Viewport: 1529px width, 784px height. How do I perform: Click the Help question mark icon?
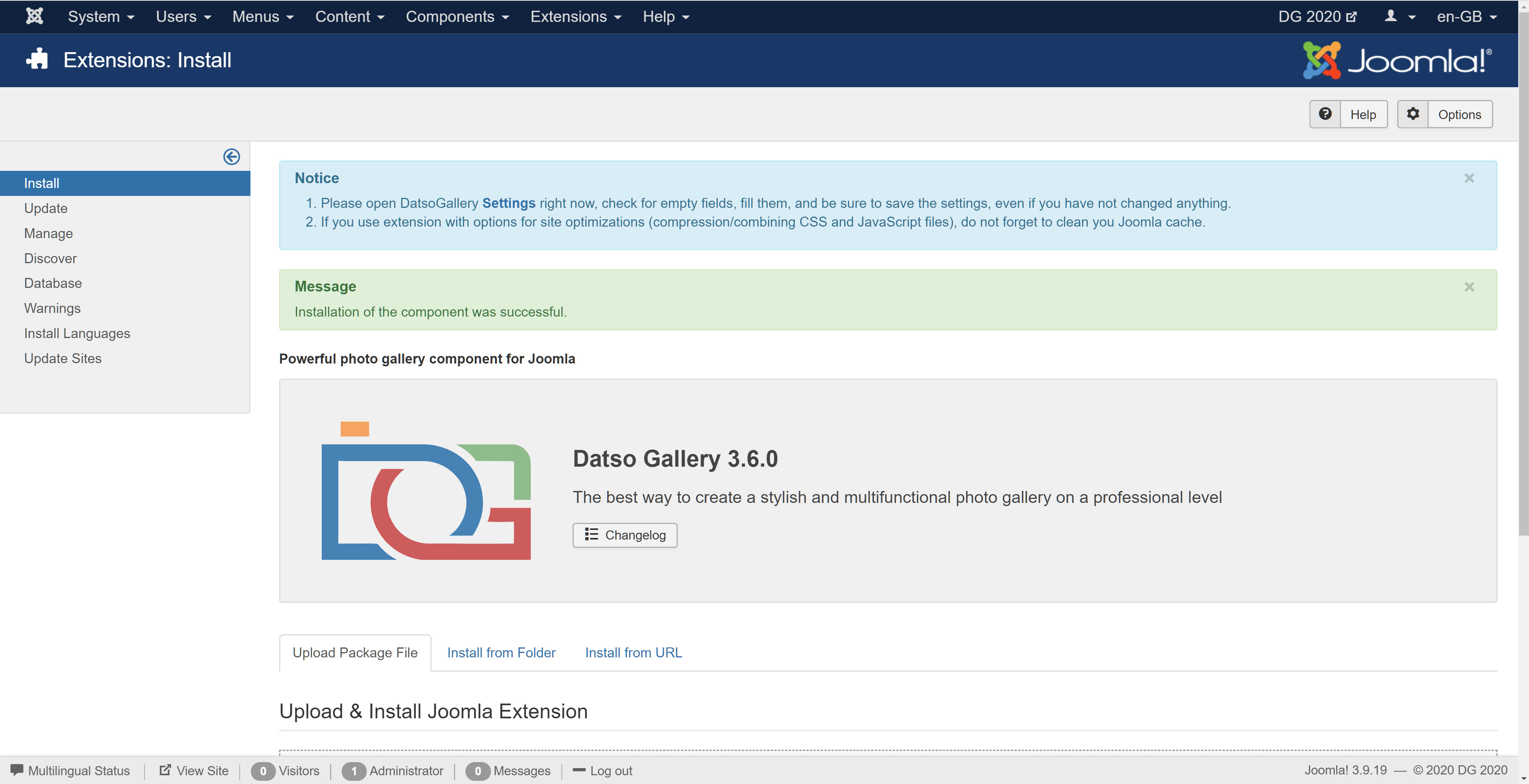(x=1325, y=114)
